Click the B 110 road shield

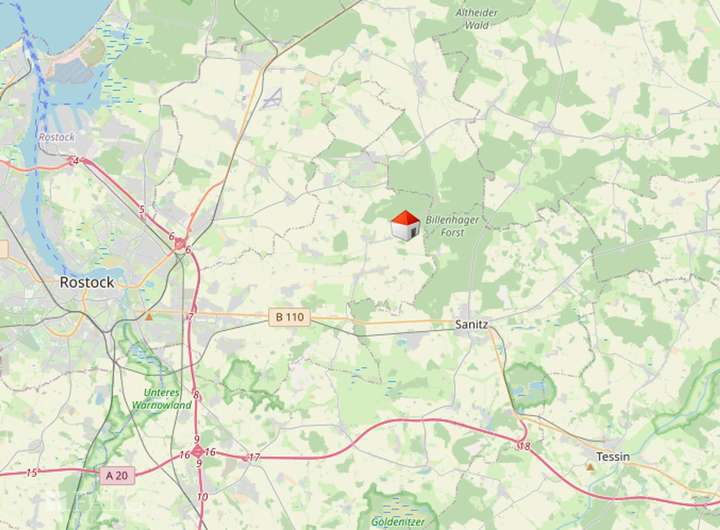(290, 317)
